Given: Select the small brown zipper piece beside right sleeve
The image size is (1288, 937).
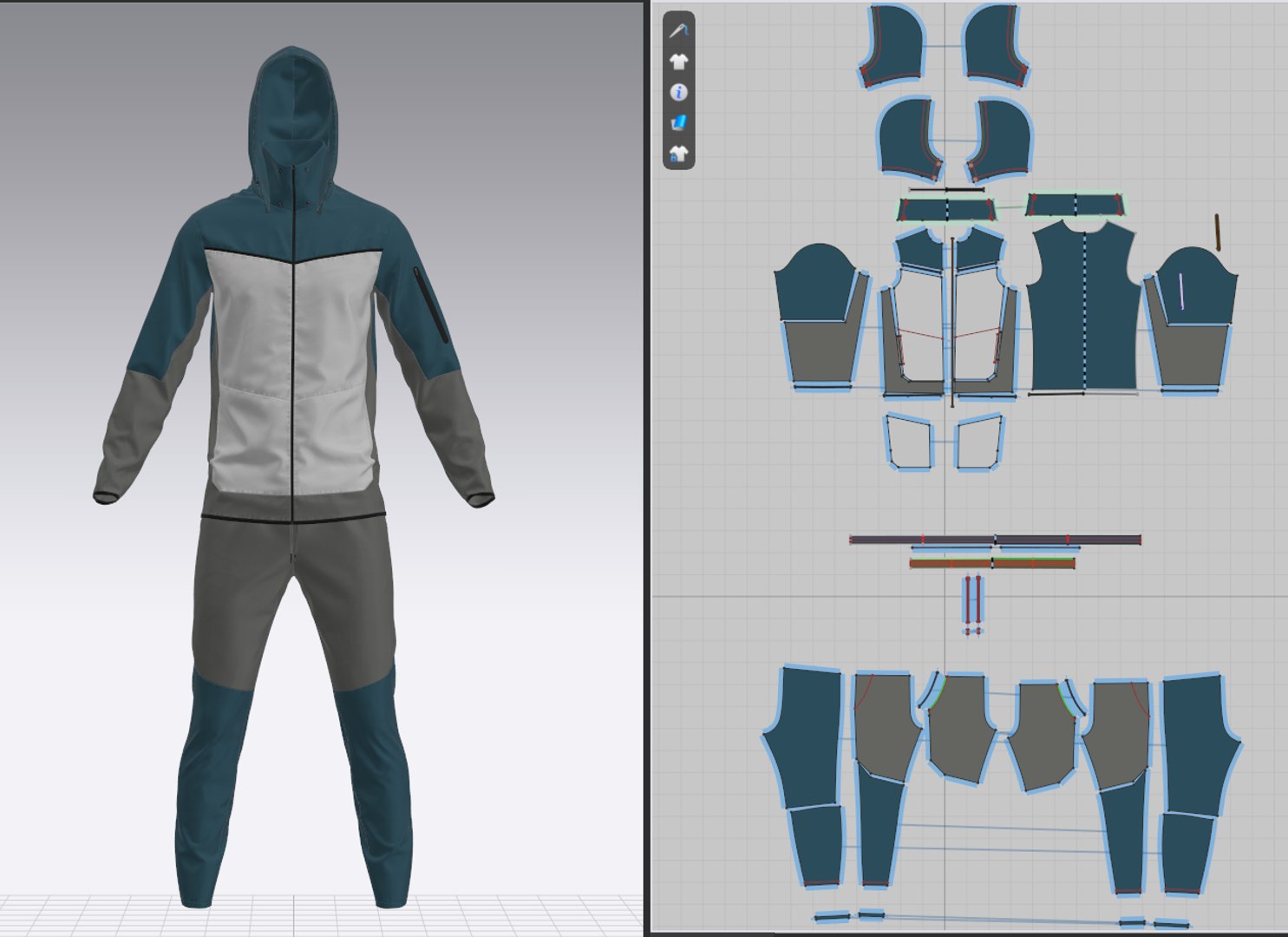Looking at the screenshot, I should [1218, 233].
